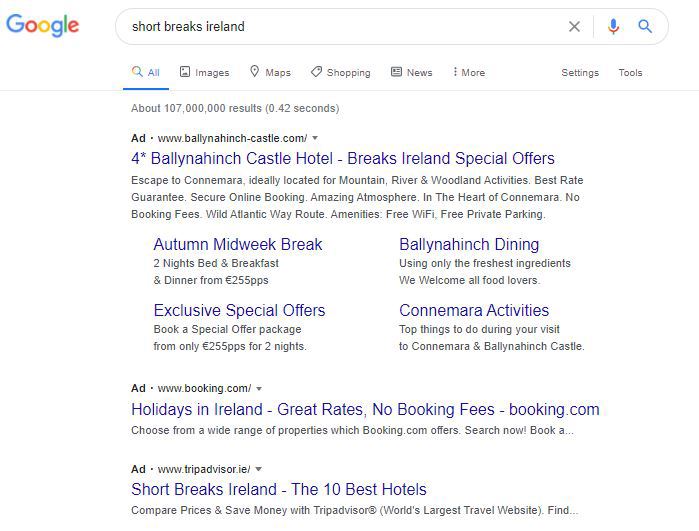Expand the booking.com ad dropdown arrow
The height and width of the screenshot is (531, 699).
coord(259,388)
